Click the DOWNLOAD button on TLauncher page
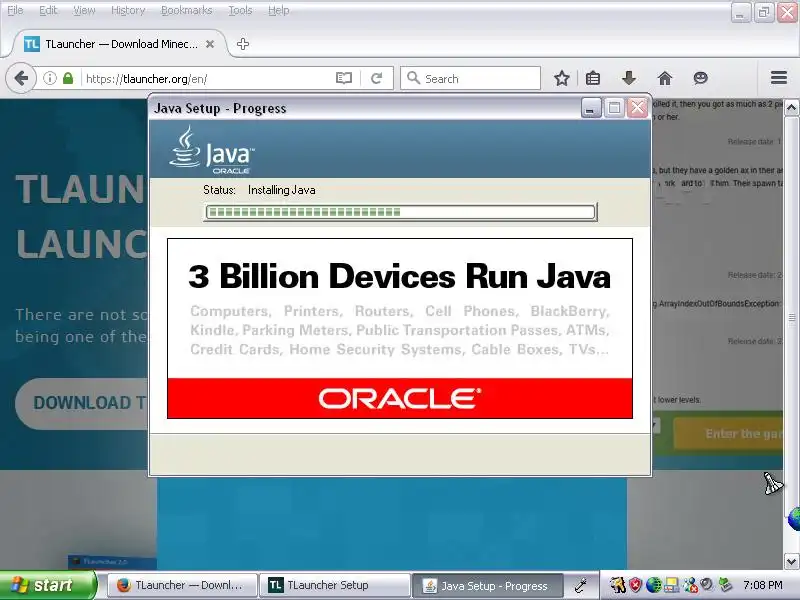Screen dimensions: 800x600 coord(84,403)
